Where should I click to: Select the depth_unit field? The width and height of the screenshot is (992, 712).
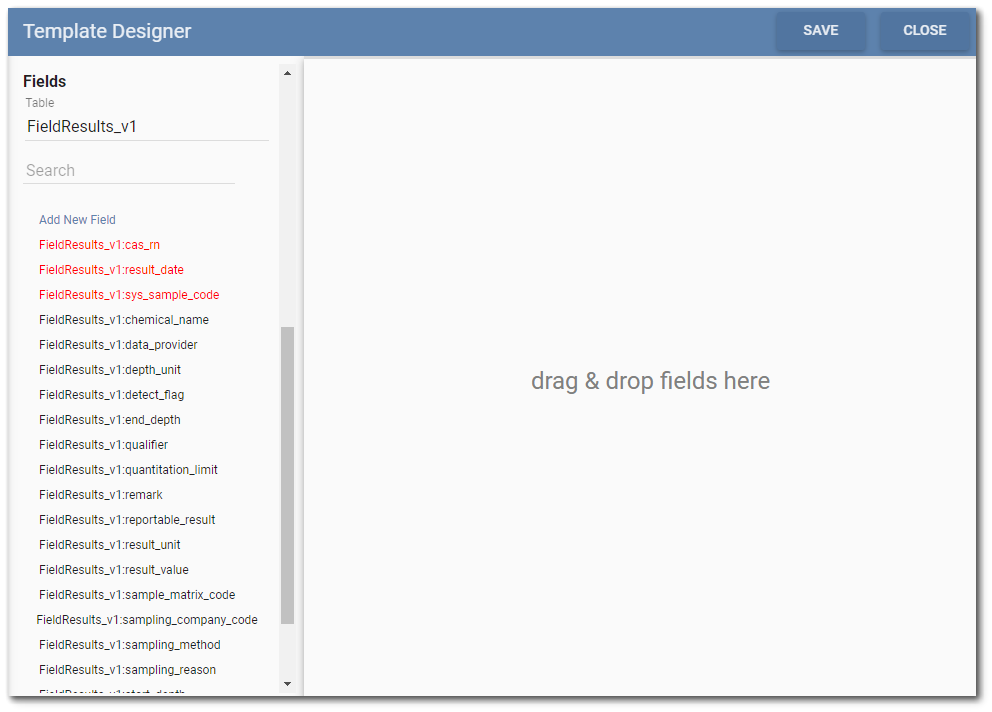click(x=108, y=369)
